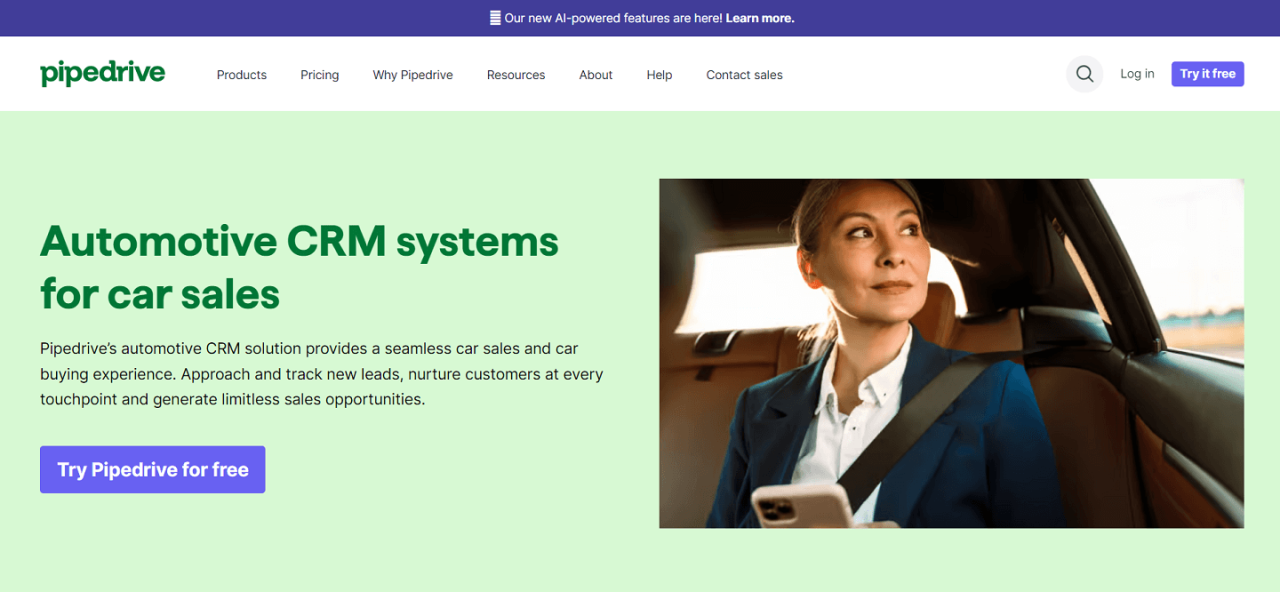
Task: Click the Try Pipedrive for free button
Action: [x=153, y=470]
